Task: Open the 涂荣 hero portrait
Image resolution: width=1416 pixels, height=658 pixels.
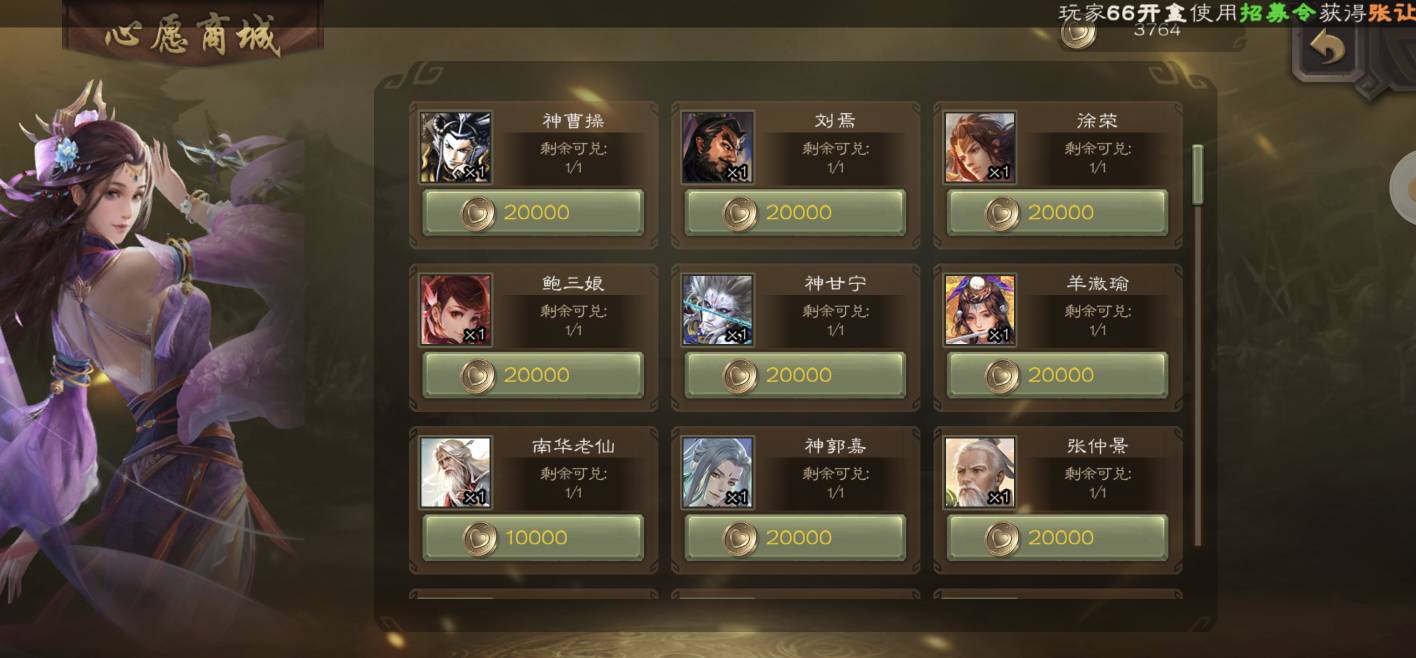Action: click(x=980, y=147)
